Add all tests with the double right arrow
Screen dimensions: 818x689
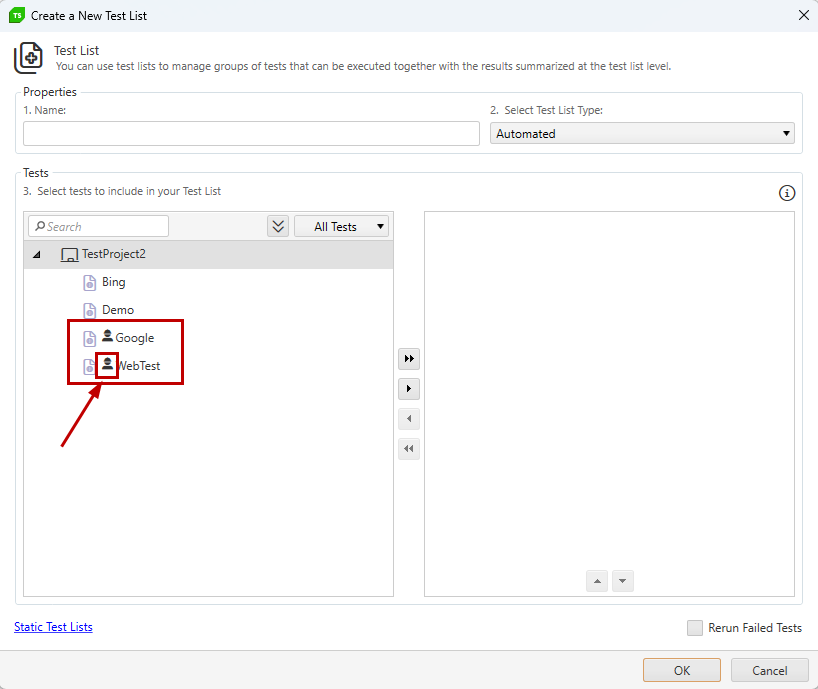pos(409,359)
